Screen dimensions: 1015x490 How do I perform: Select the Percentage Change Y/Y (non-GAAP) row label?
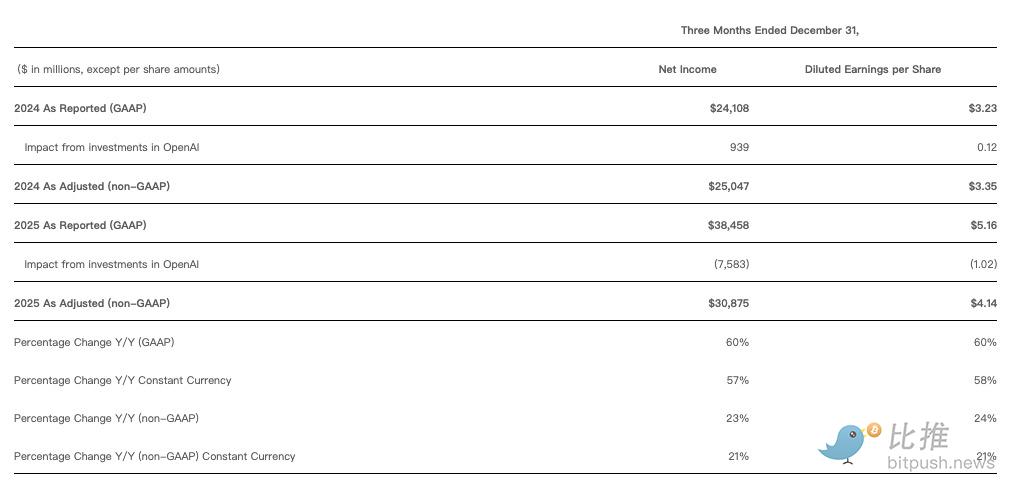click(x=106, y=418)
